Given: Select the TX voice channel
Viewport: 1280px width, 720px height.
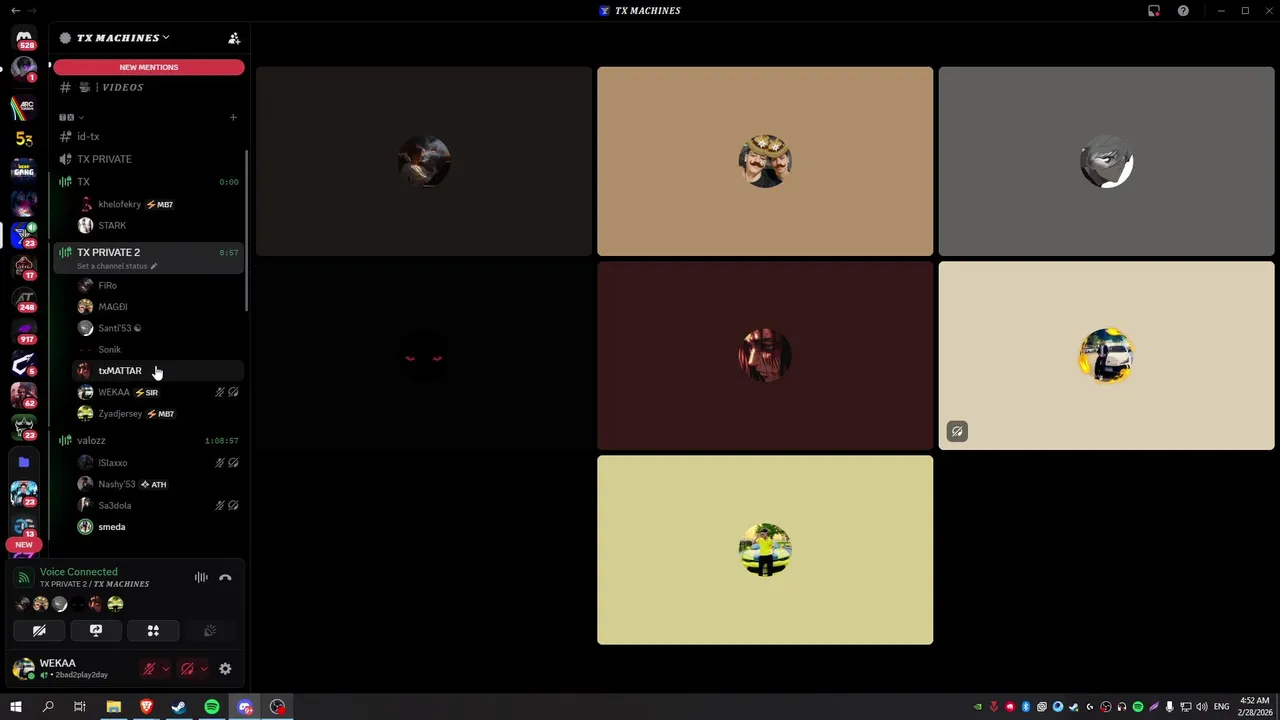Looking at the screenshot, I should click(x=148, y=182).
